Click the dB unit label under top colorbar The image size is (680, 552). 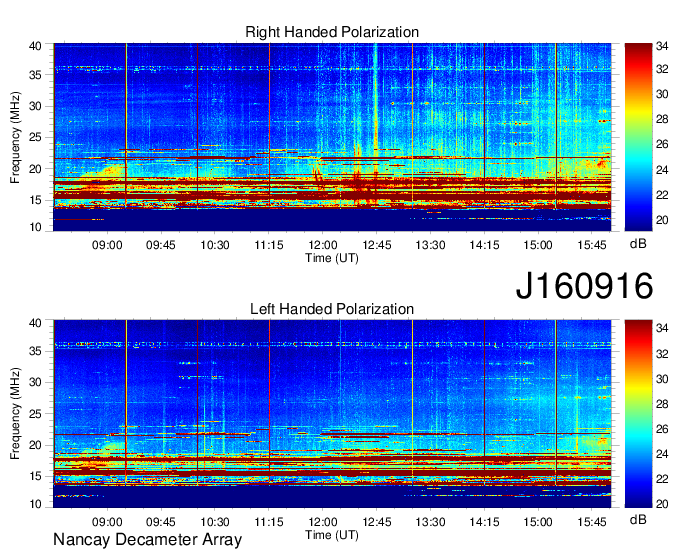pyautogui.click(x=638, y=244)
